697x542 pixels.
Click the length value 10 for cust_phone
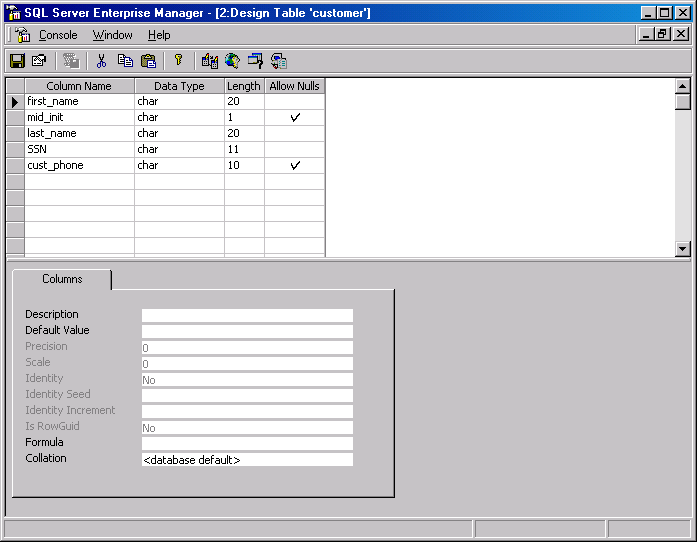point(244,165)
